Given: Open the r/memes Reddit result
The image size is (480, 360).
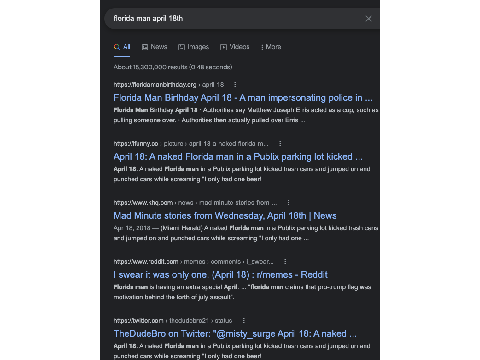Looking at the screenshot, I should (221, 275).
